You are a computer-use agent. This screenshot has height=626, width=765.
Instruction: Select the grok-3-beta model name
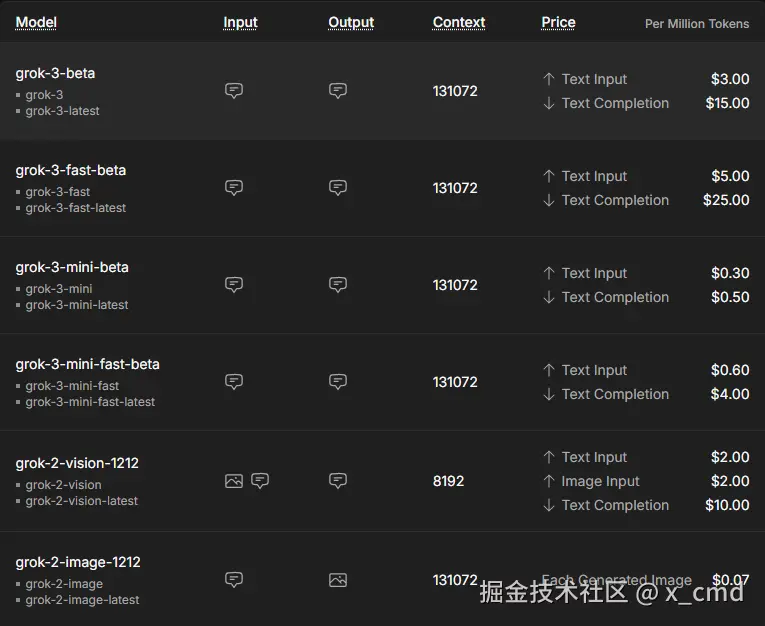pos(55,73)
